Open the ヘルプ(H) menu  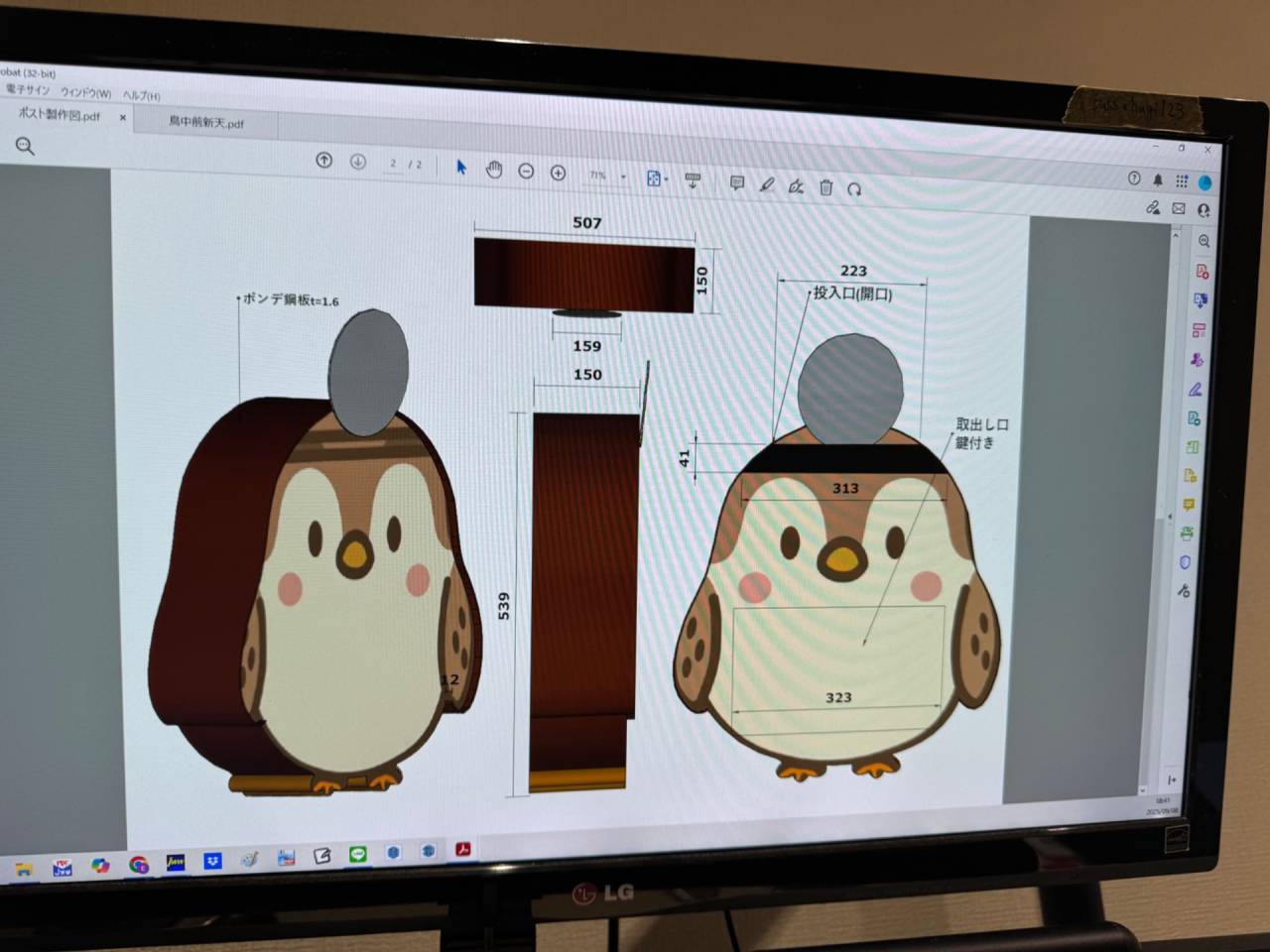[141, 96]
